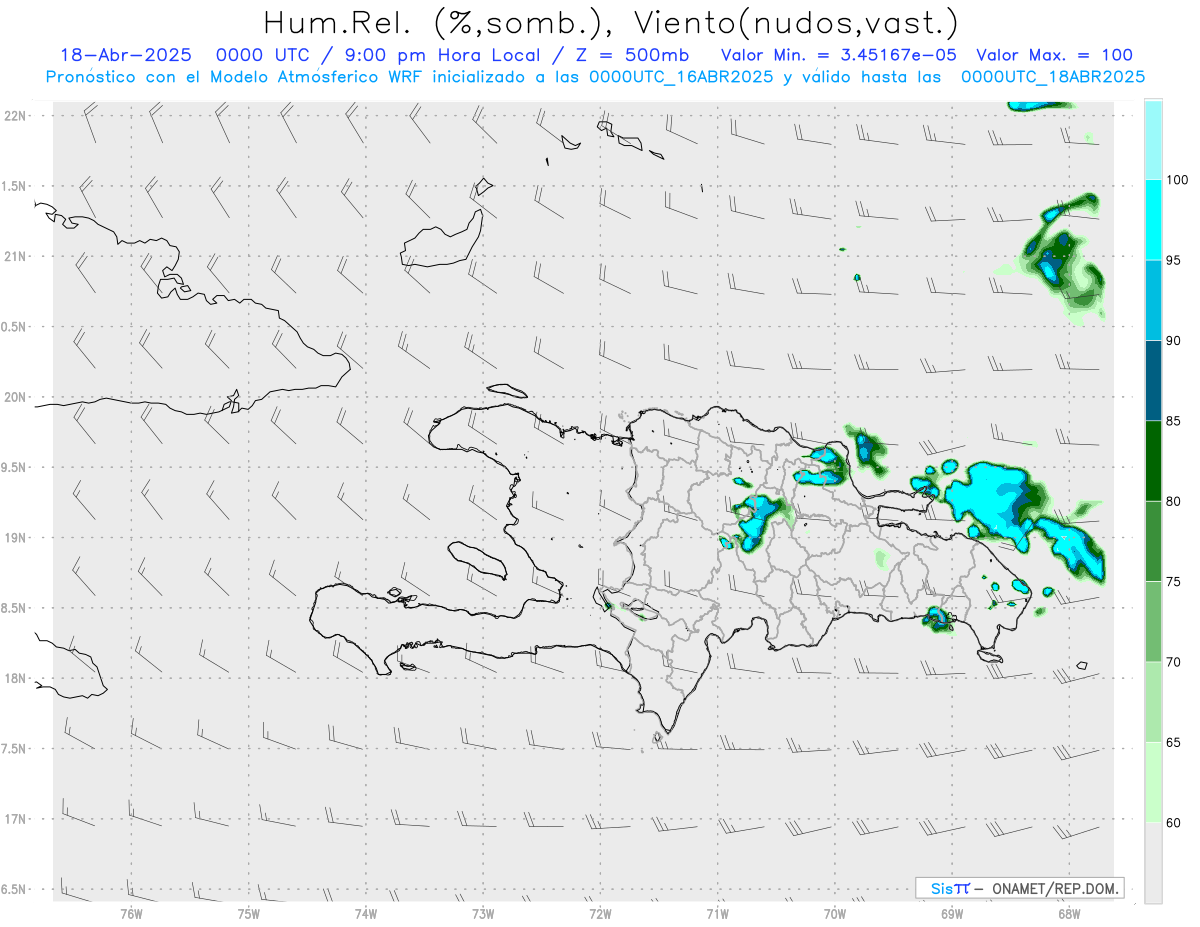1200x927 pixels.
Task: Click the latitude label '6.5N'
Action: 15,889
